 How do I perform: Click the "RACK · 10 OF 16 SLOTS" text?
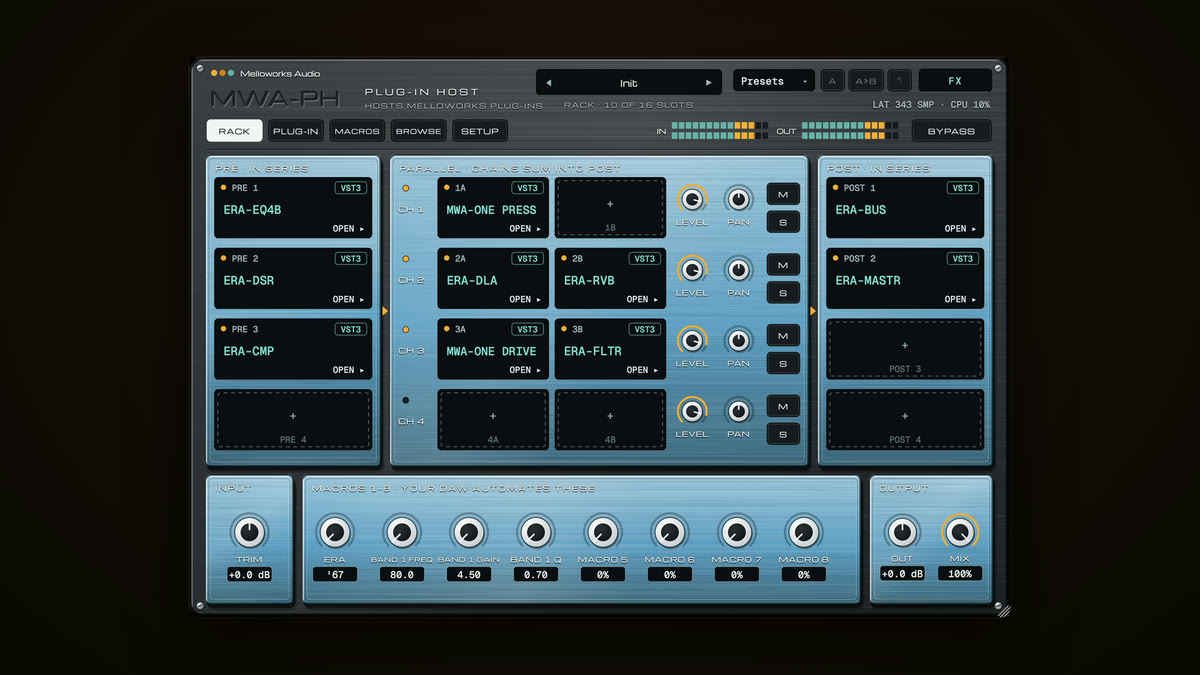click(628, 105)
